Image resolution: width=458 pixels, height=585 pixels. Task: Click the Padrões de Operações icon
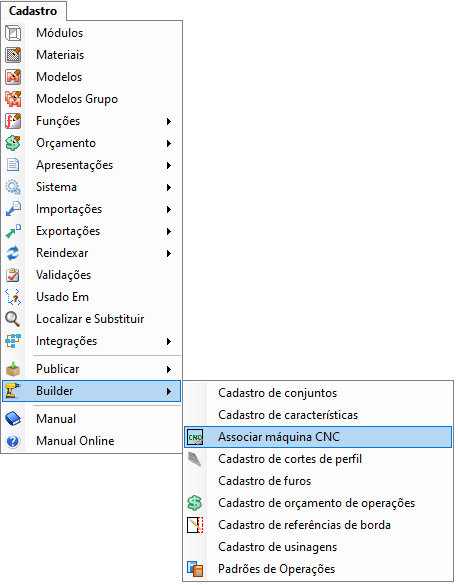(195, 569)
